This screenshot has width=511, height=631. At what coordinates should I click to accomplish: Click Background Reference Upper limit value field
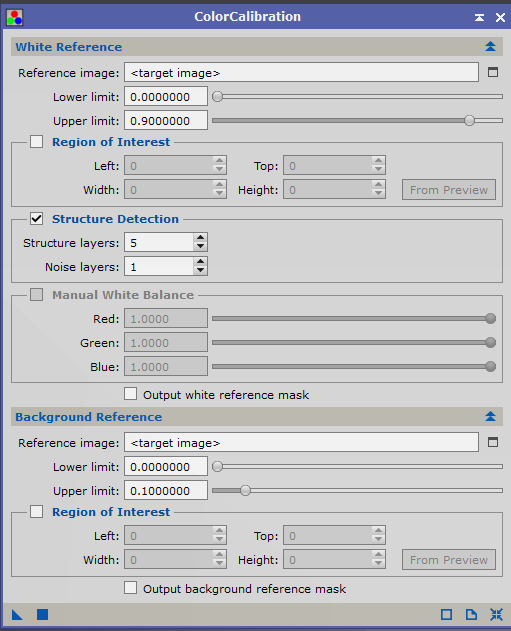[166, 491]
